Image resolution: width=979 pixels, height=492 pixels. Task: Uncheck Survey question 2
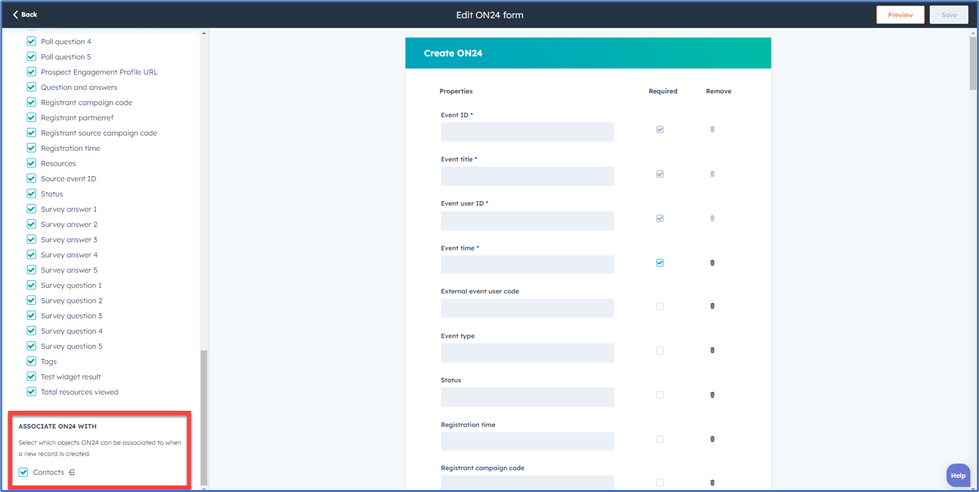[31, 300]
